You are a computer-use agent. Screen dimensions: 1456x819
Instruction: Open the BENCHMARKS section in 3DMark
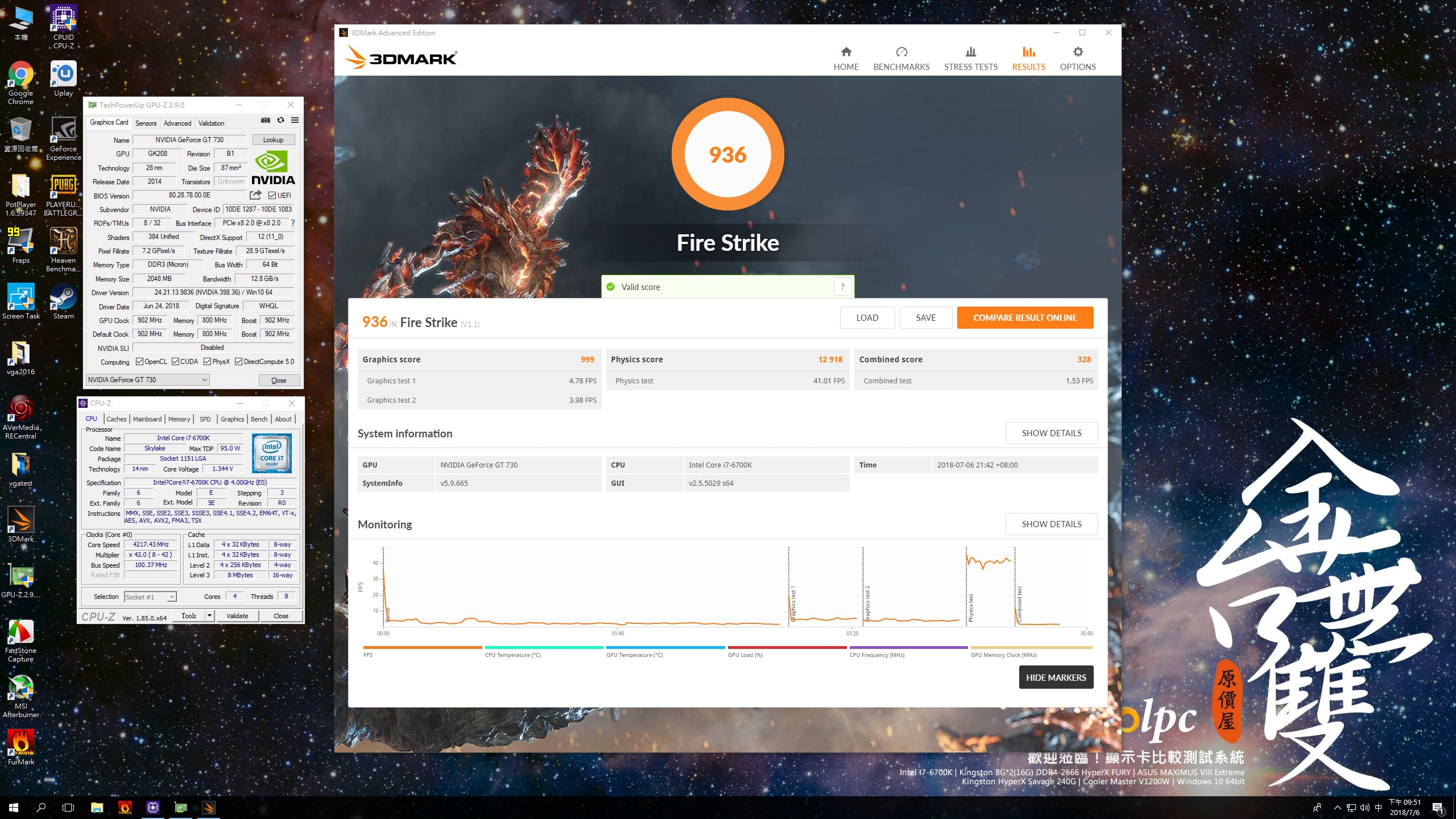pyautogui.click(x=901, y=59)
